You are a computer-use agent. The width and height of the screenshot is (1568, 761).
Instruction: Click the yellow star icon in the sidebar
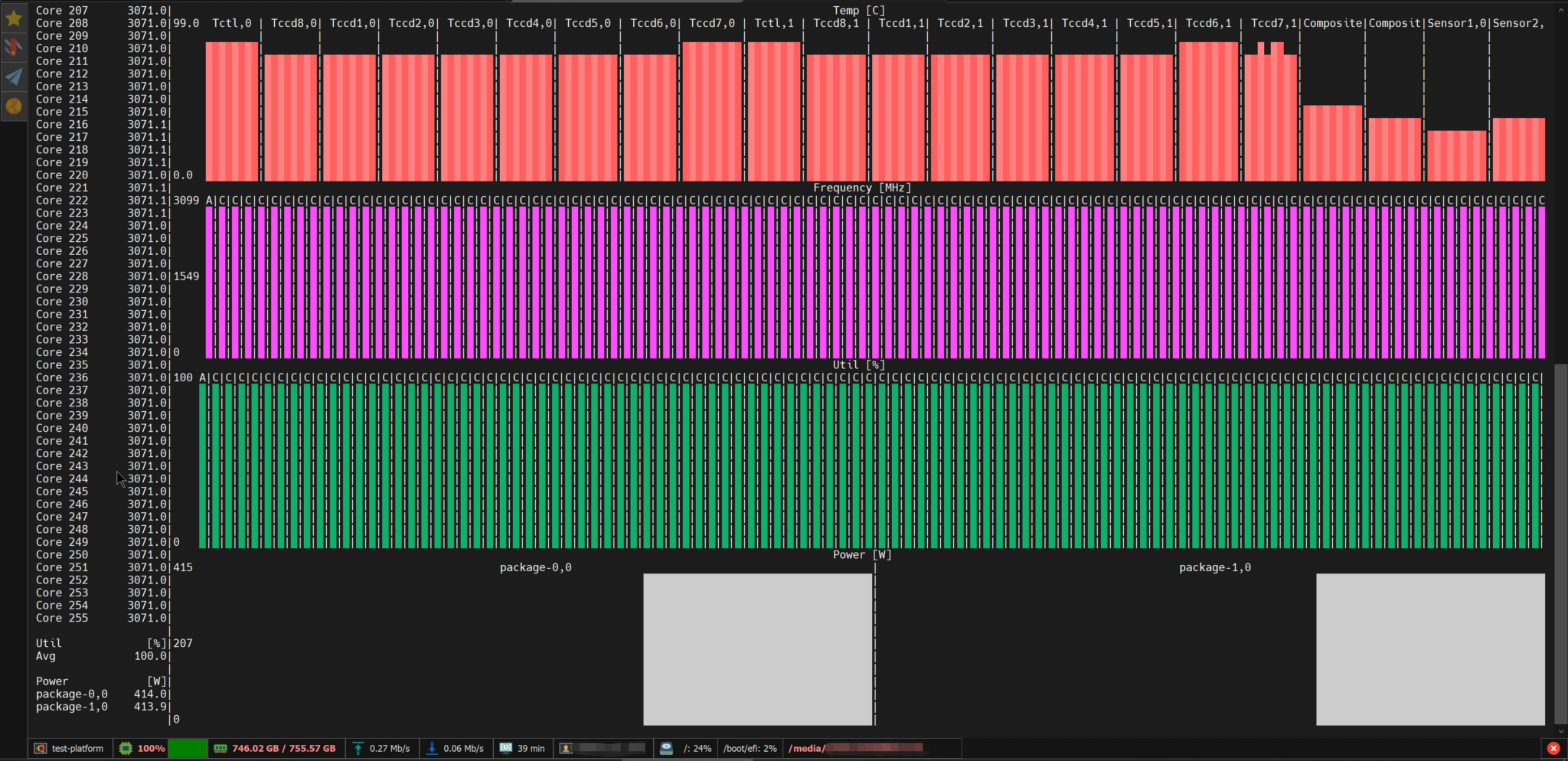pos(13,17)
